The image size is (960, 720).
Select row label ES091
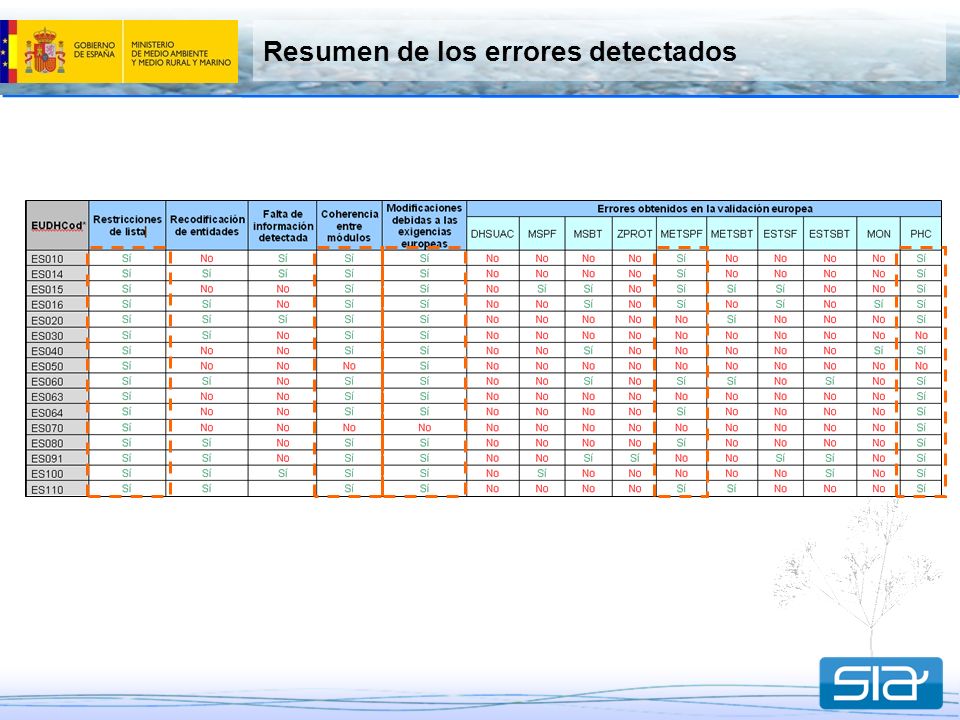47,458
